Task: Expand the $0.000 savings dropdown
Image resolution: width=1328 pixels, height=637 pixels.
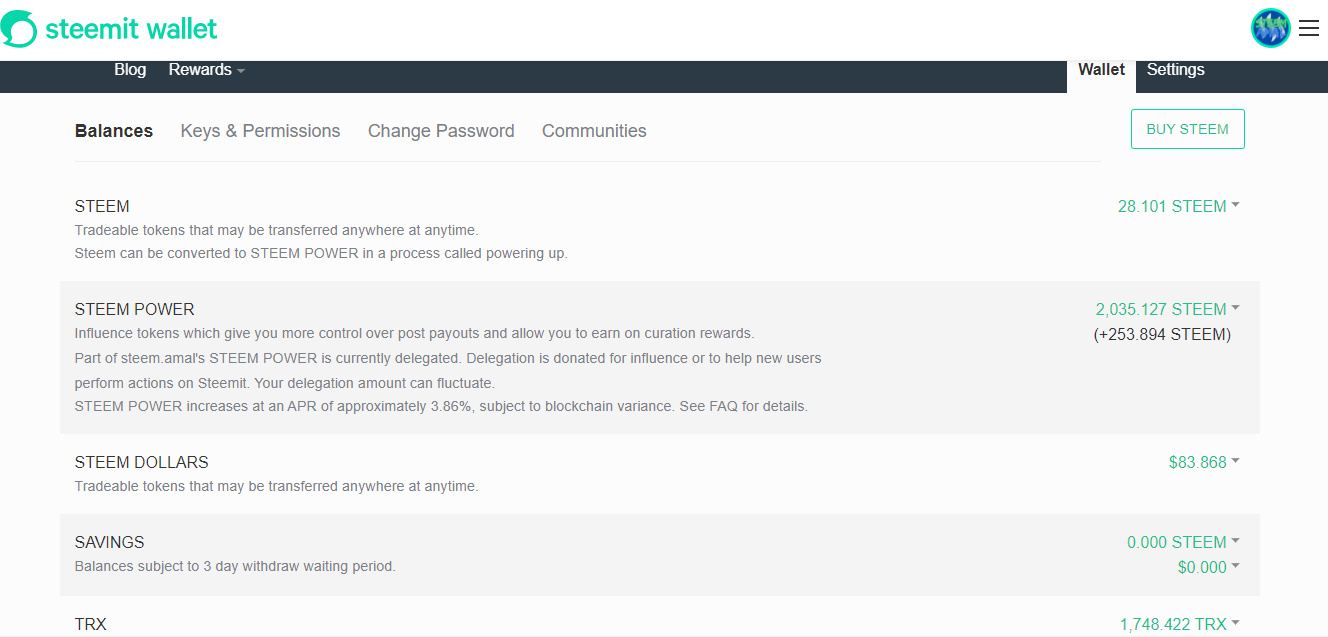Action: (1208, 567)
